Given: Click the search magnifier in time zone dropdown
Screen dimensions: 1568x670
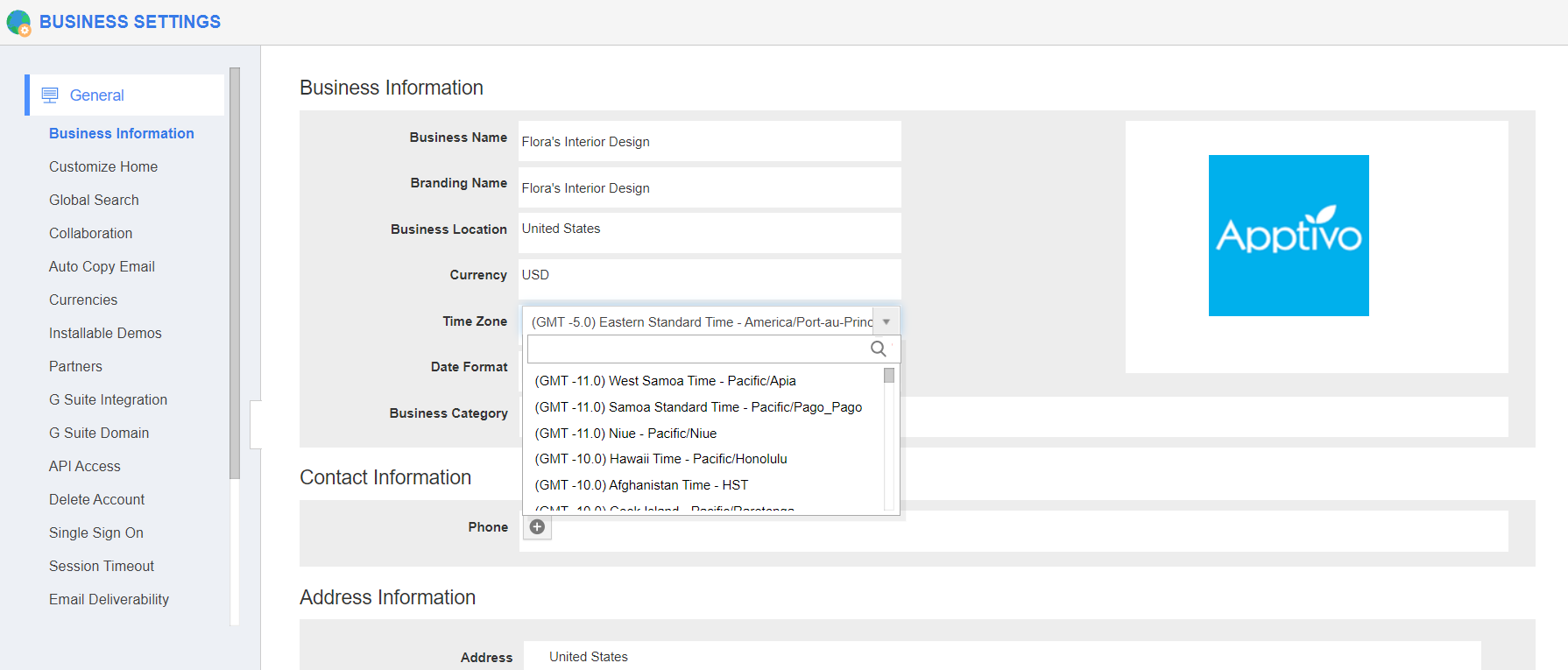Looking at the screenshot, I should (878, 349).
